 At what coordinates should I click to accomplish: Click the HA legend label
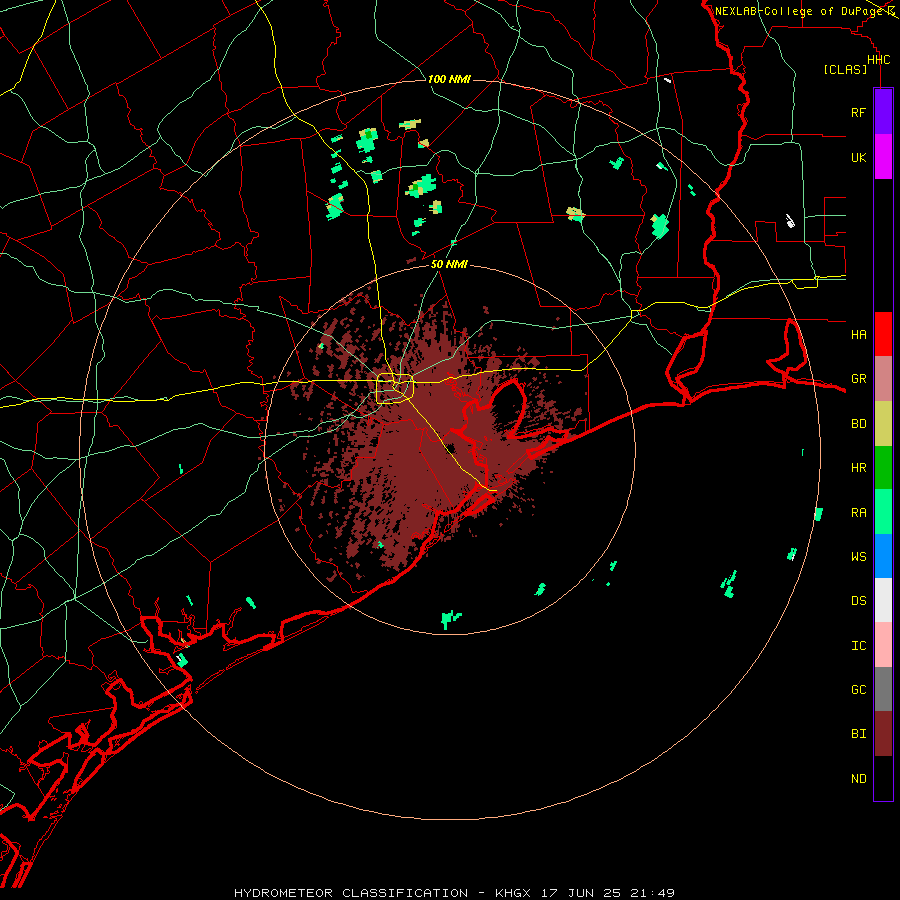pyautogui.click(x=858, y=334)
